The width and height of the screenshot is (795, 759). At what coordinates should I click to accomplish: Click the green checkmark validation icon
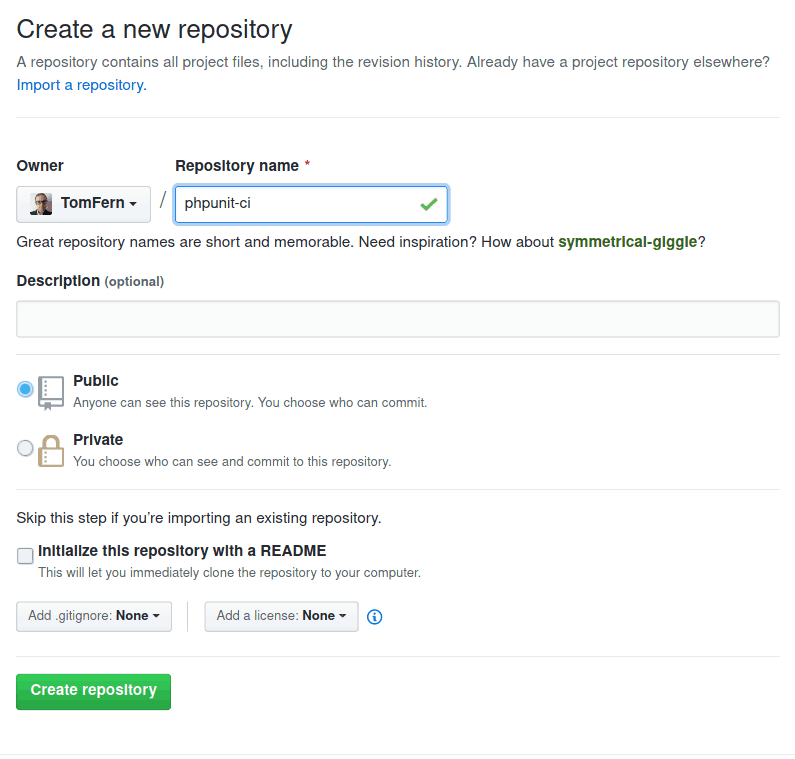click(429, 204)
